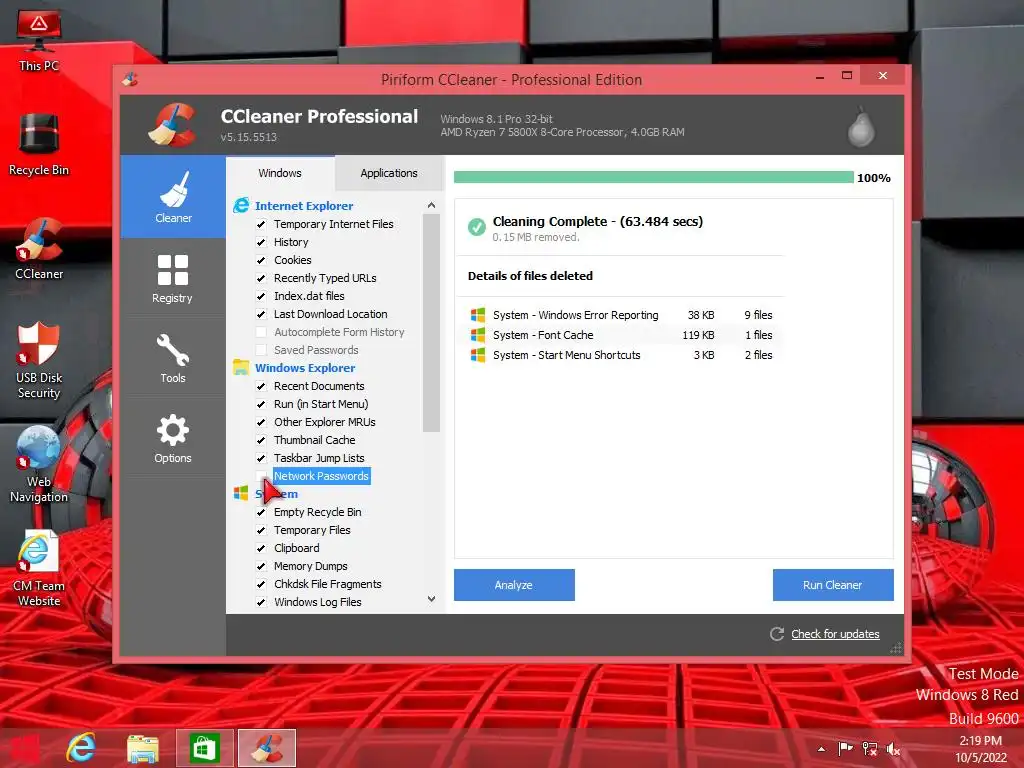Toggle Empty Recycle Bin checkbox

pos(261,512)
